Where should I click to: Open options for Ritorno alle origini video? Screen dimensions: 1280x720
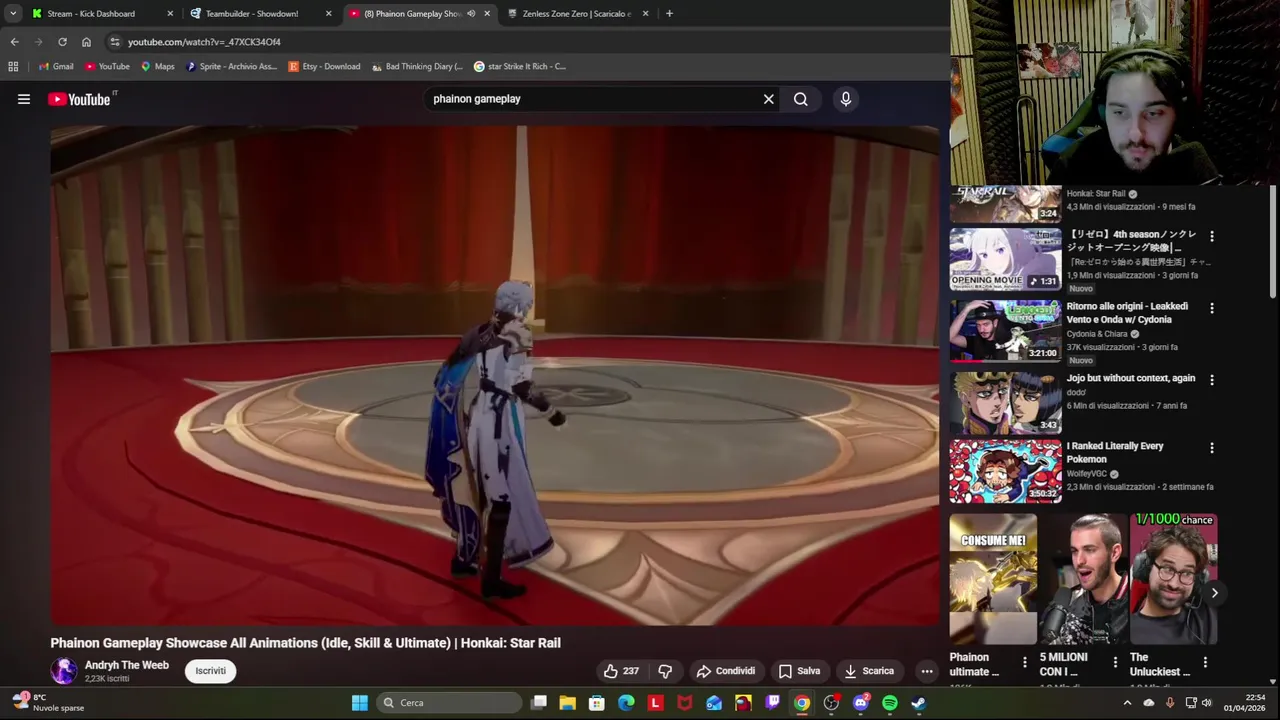pos(1212,308)
